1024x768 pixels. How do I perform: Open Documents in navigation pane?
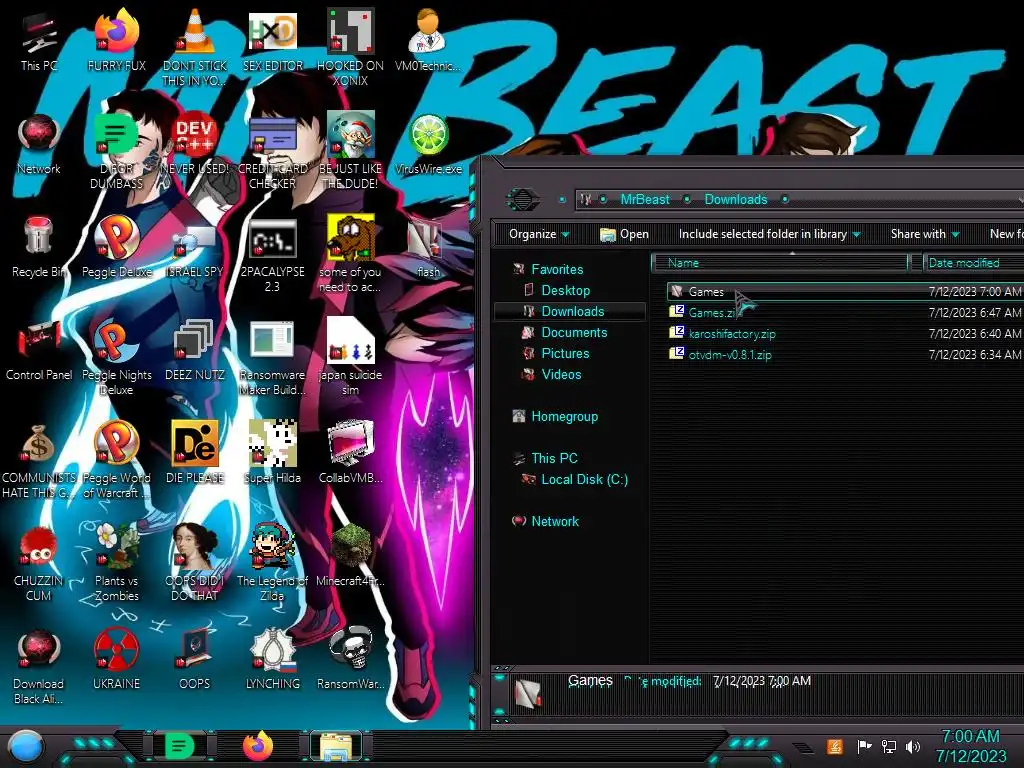(574, 332)
